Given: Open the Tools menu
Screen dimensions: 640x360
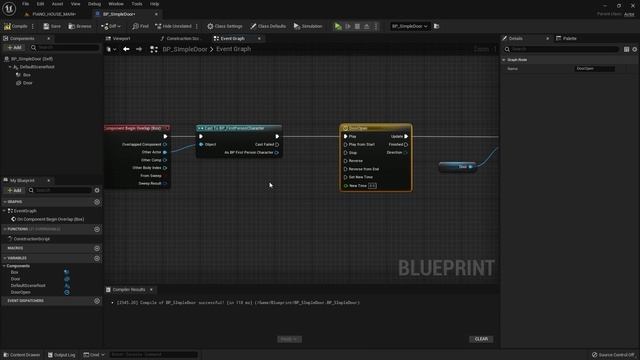Looking at the screenshot, I should point(137,4).
